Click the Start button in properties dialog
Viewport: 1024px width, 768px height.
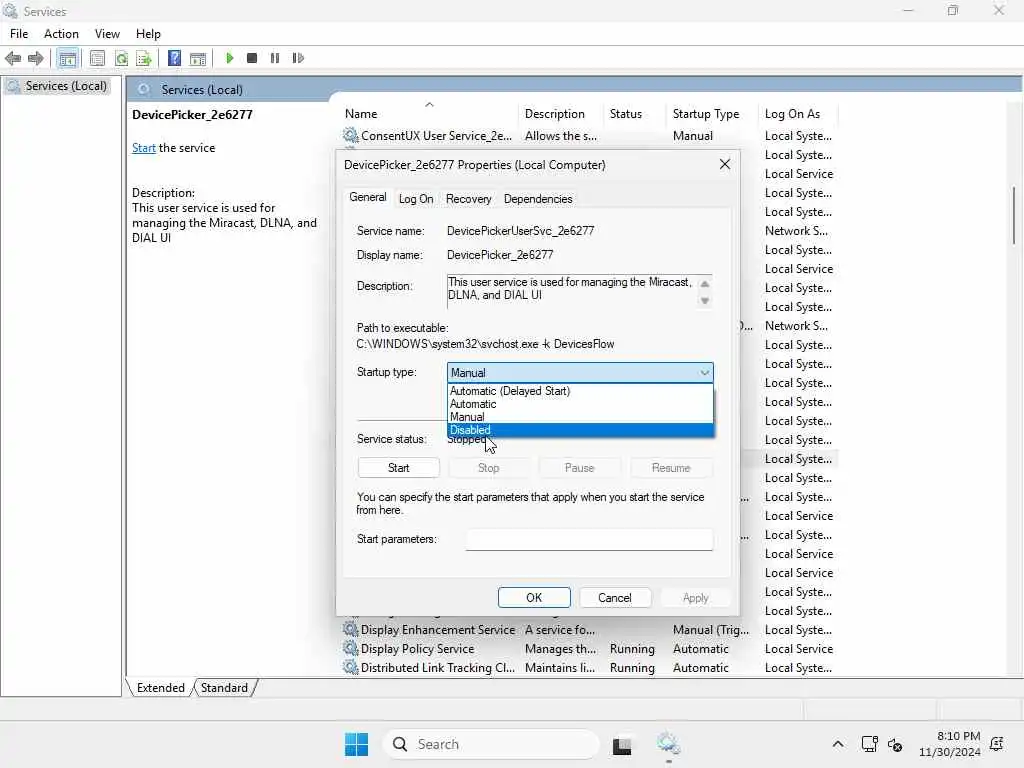[x=398, y=468]
